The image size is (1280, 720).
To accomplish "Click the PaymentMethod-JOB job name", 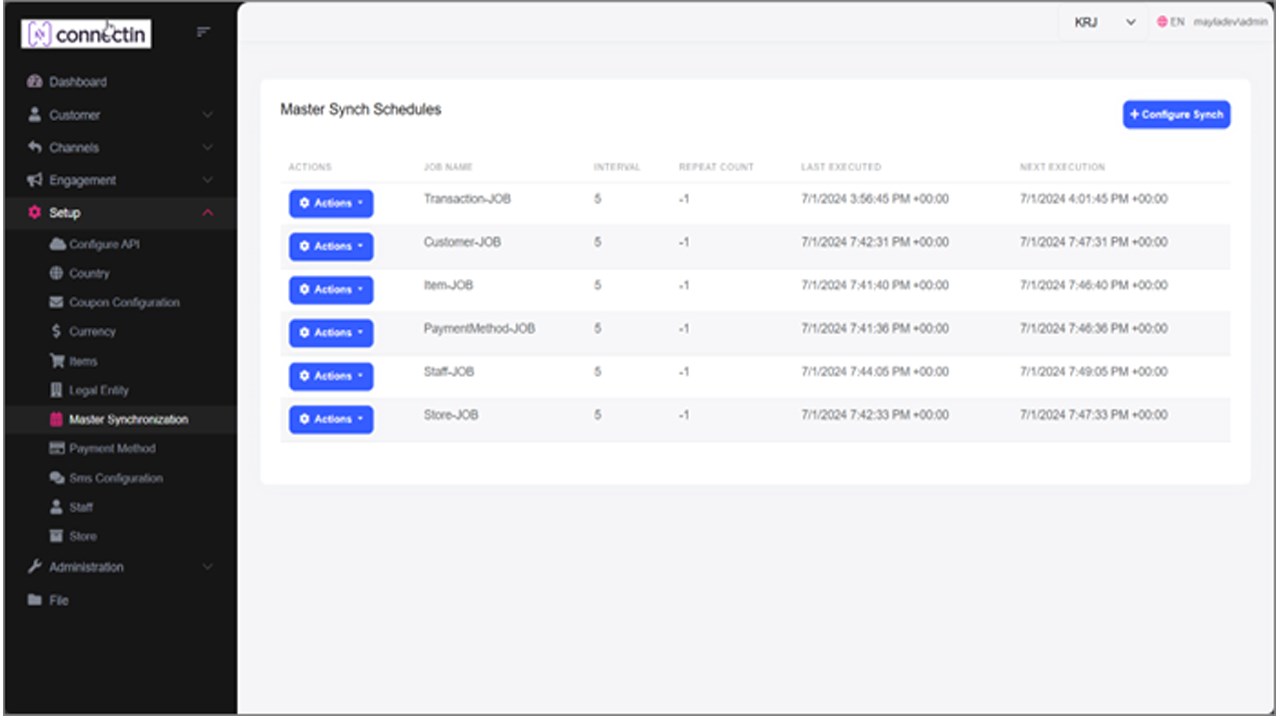I will pos(479,328).
